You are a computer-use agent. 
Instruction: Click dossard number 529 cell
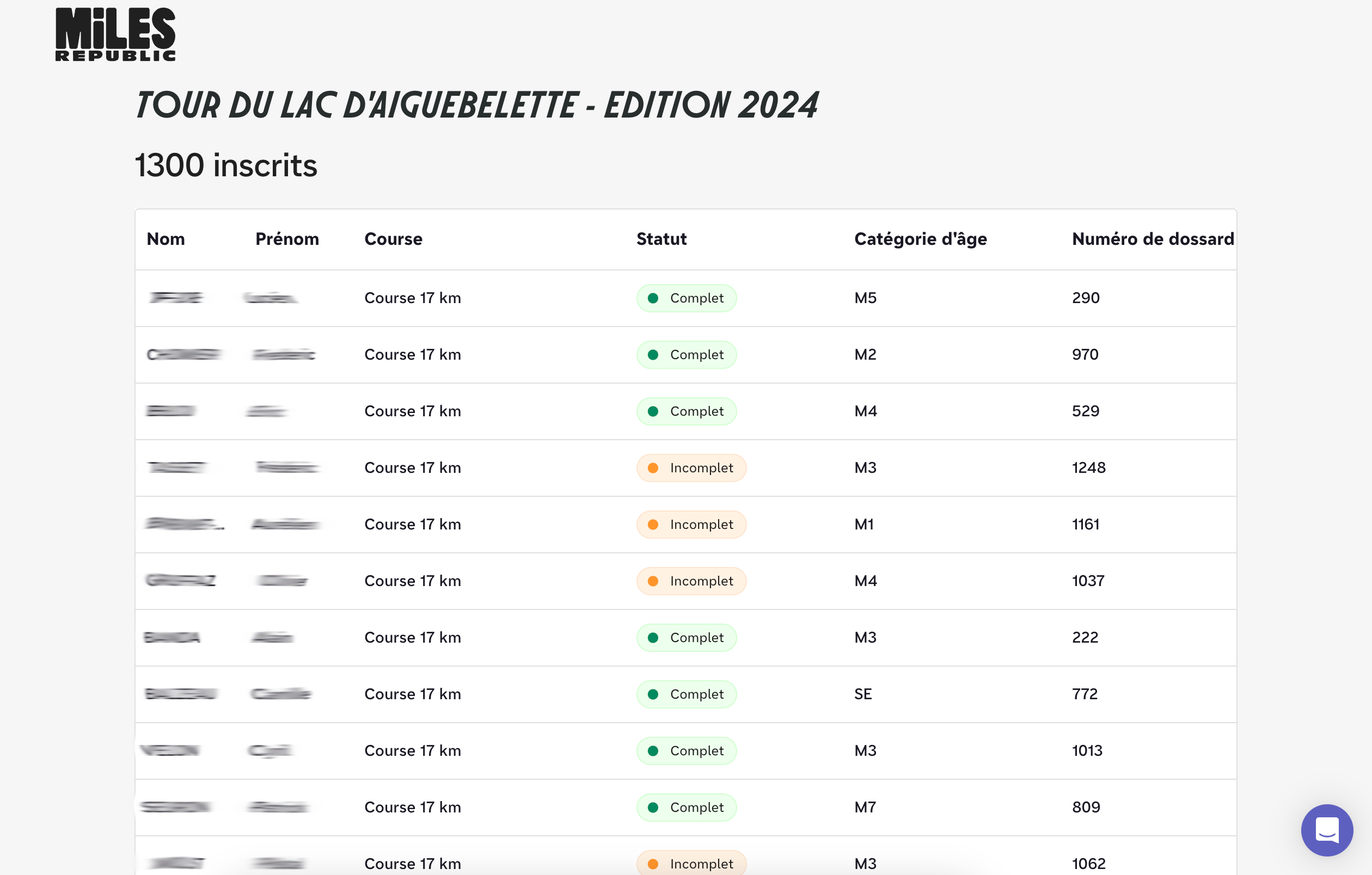point(1085,411)
